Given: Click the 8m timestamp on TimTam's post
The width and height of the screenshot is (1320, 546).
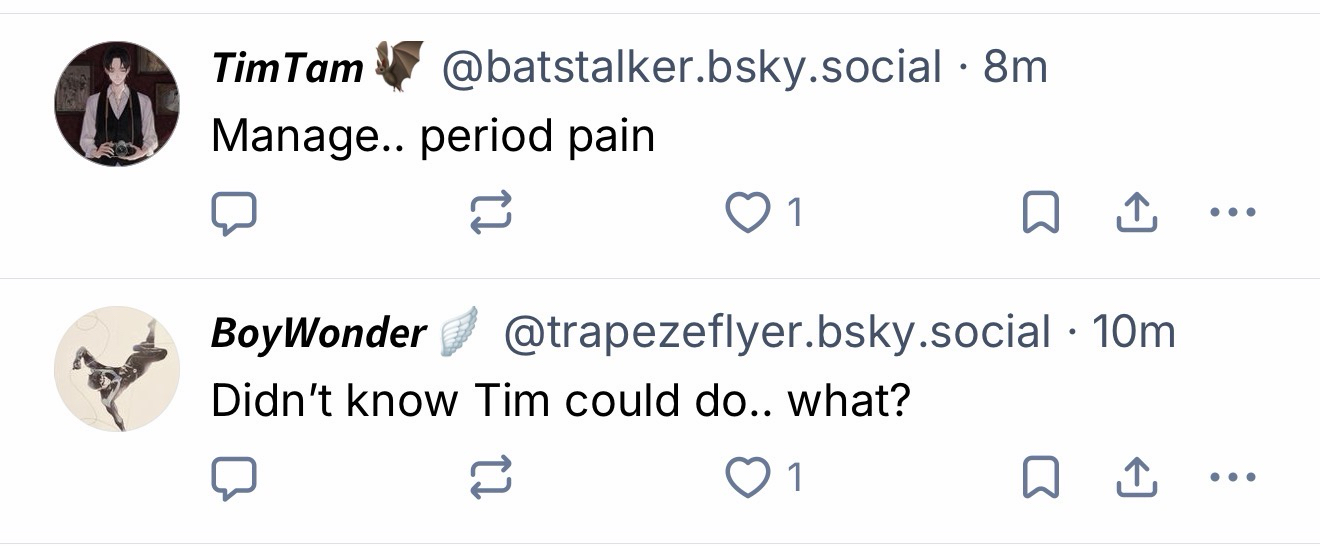Looking at the screenshot, I should pyautogui.click(x=1016, y=69).
